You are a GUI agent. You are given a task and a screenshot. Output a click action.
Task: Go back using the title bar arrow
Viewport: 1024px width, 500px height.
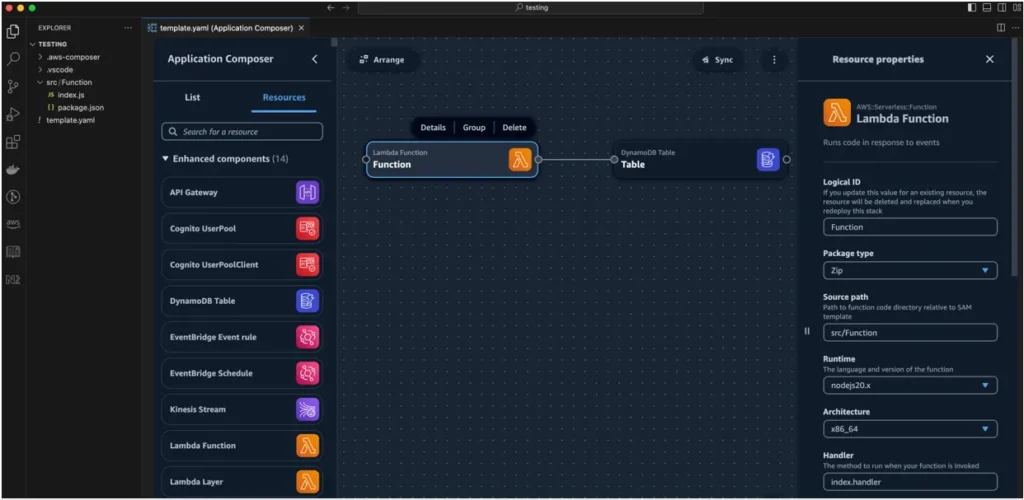330,8
